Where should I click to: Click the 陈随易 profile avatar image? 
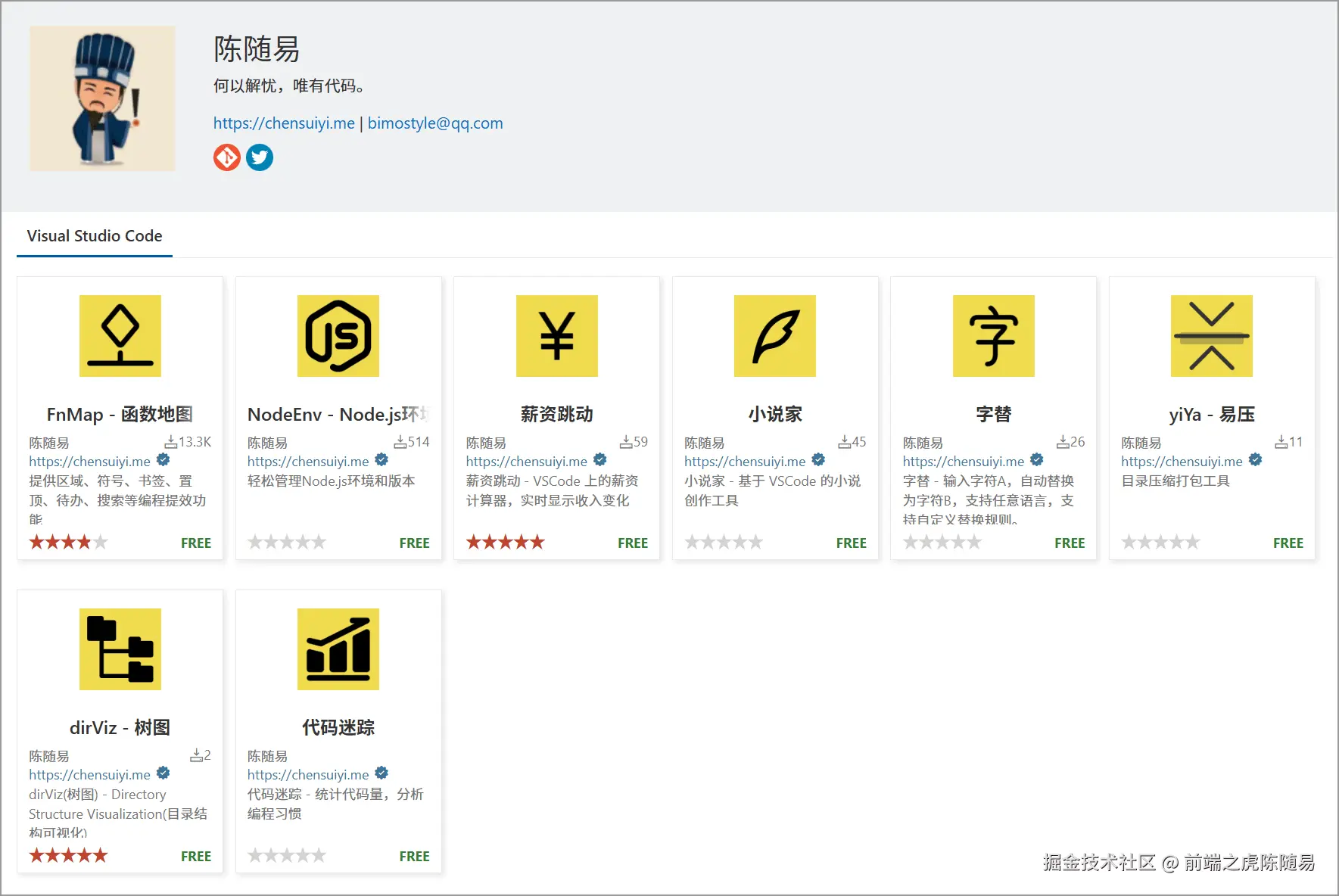tap(102, 98)
